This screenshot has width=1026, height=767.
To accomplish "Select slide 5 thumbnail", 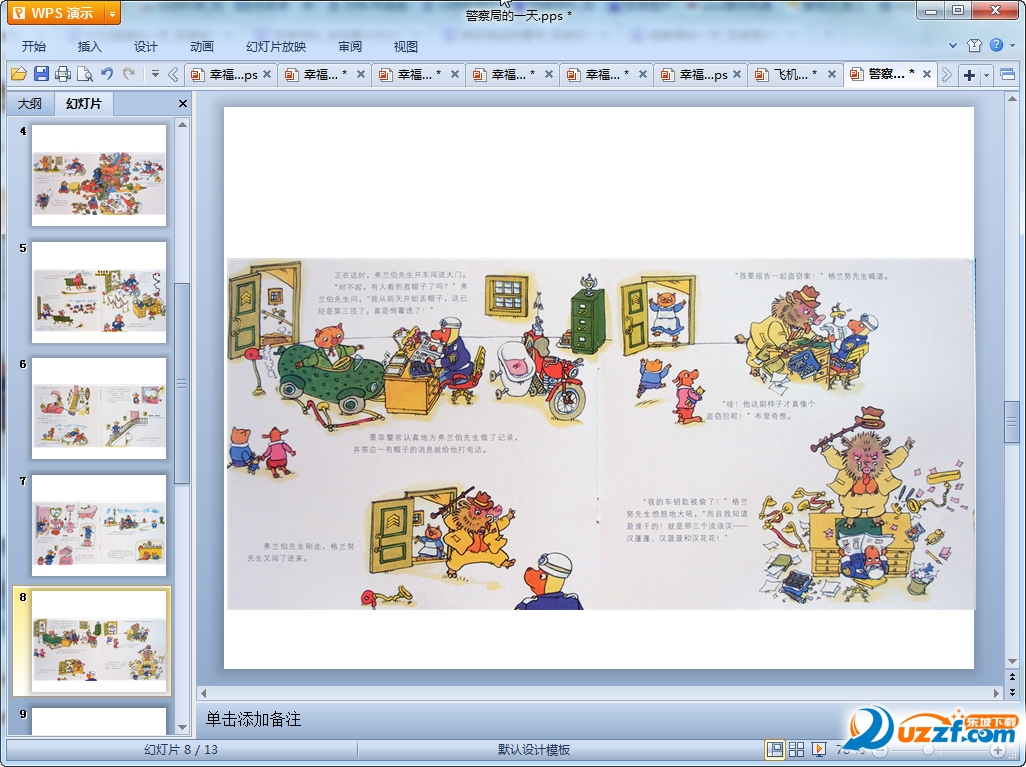I will pos(99,292).
